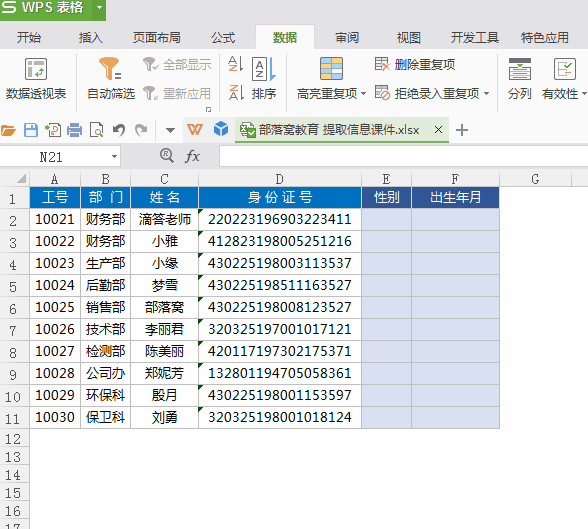Viewport: 588px width, 529px height.
Task: Open print preview icon
Action: click(97, 130)
